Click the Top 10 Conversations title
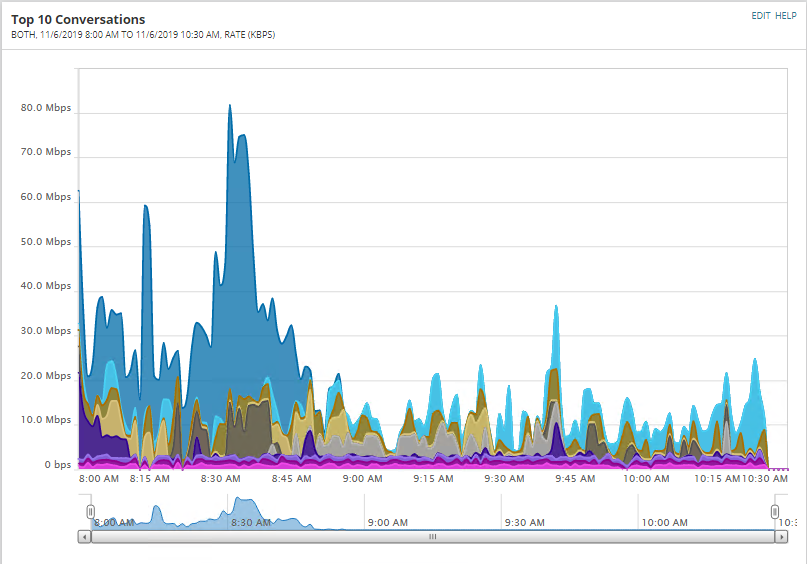This screenshot has width=807, height=564. [x=78, y=20]
